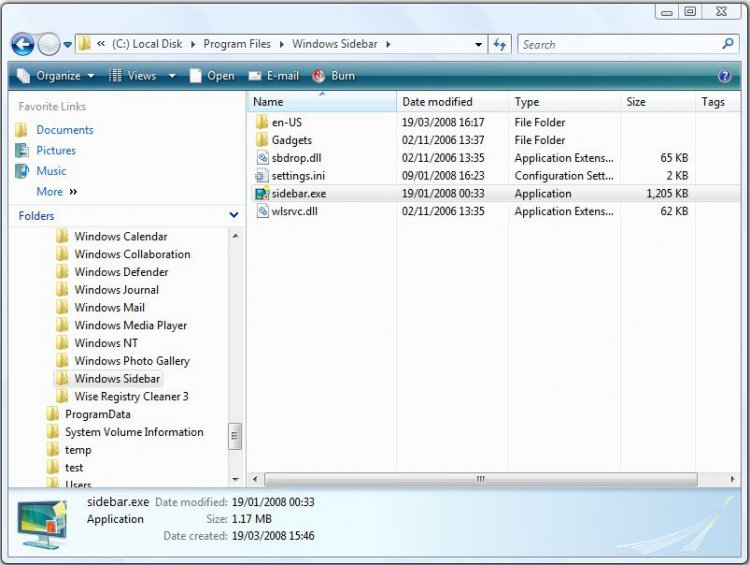This screenshot has width=750, height=565.
Task: Select System Volume Information folder
Action: 134,432
